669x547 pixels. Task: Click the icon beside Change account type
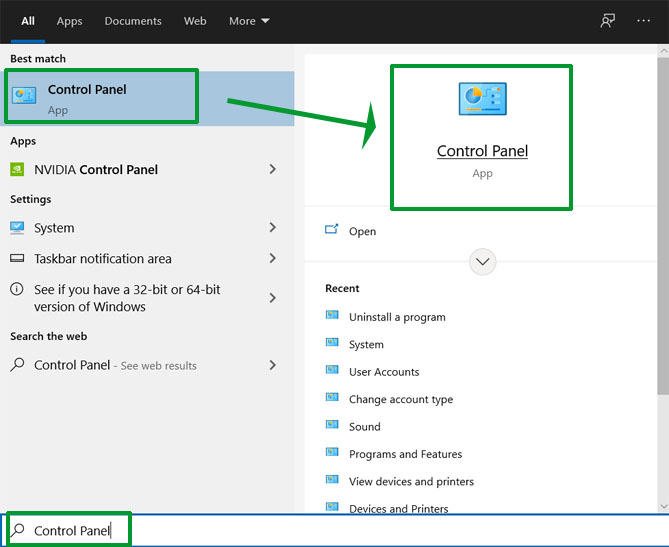[332, 397]
